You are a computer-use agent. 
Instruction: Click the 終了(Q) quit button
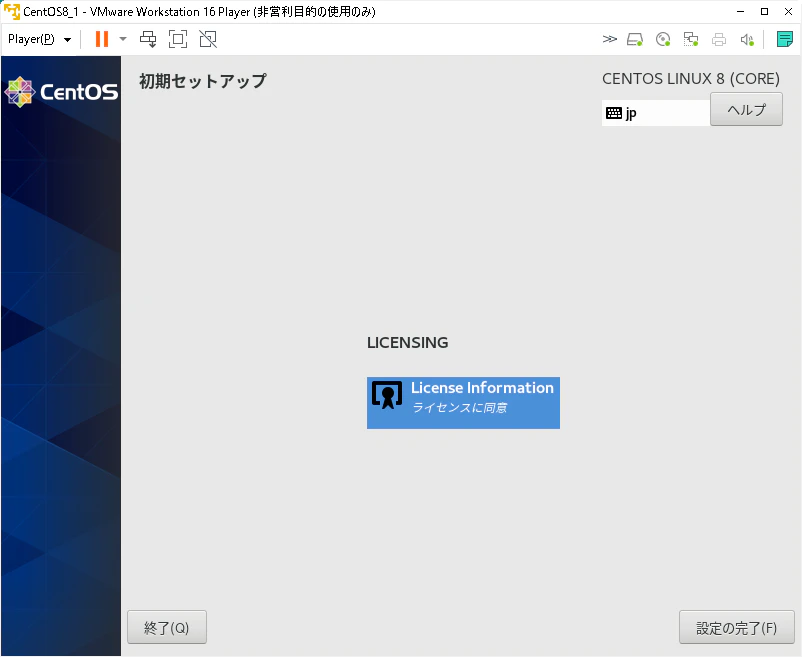click(x=167, y=627)
